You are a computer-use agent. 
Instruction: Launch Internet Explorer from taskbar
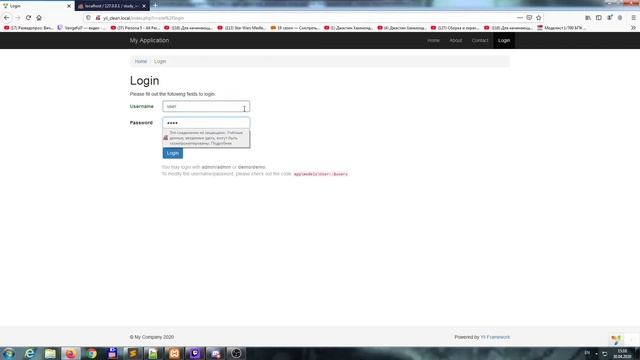point(30,353)
